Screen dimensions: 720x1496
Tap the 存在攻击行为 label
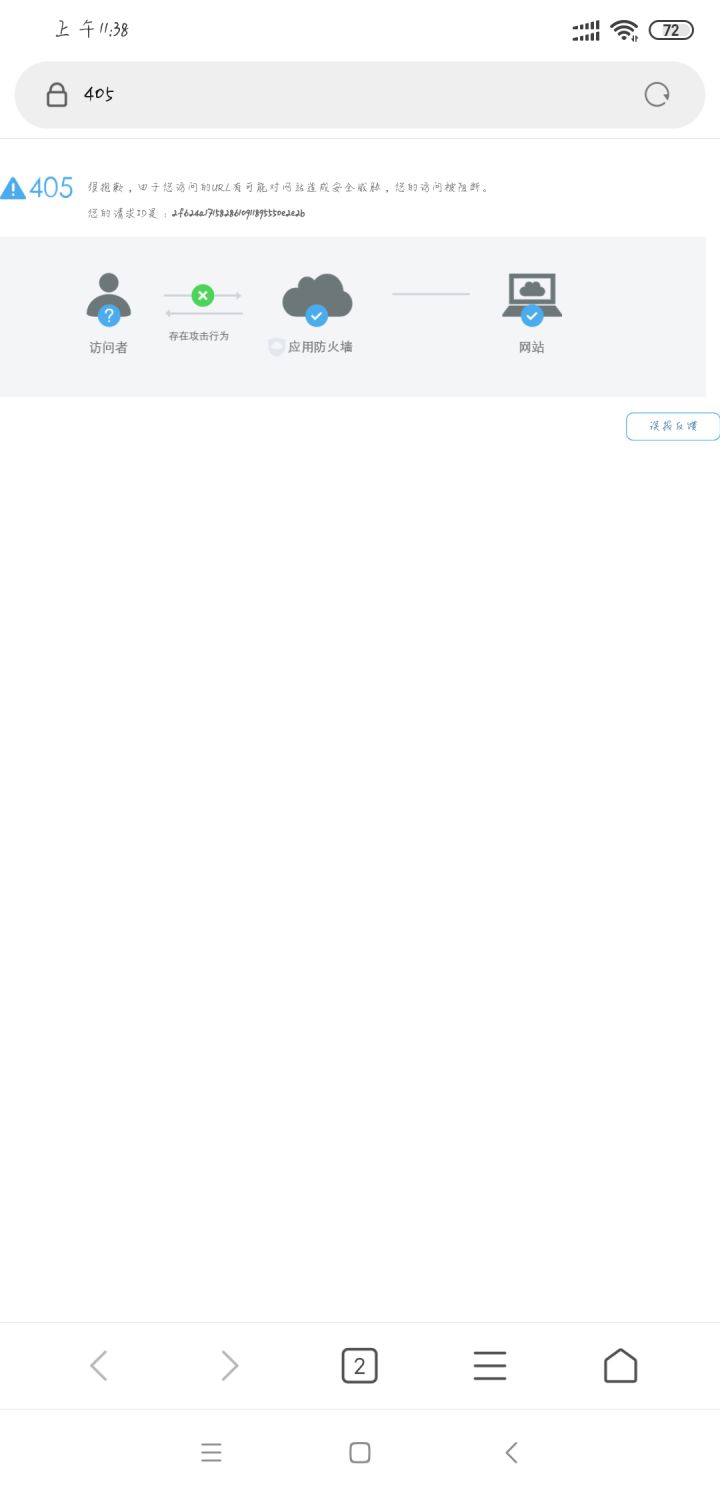199,336
